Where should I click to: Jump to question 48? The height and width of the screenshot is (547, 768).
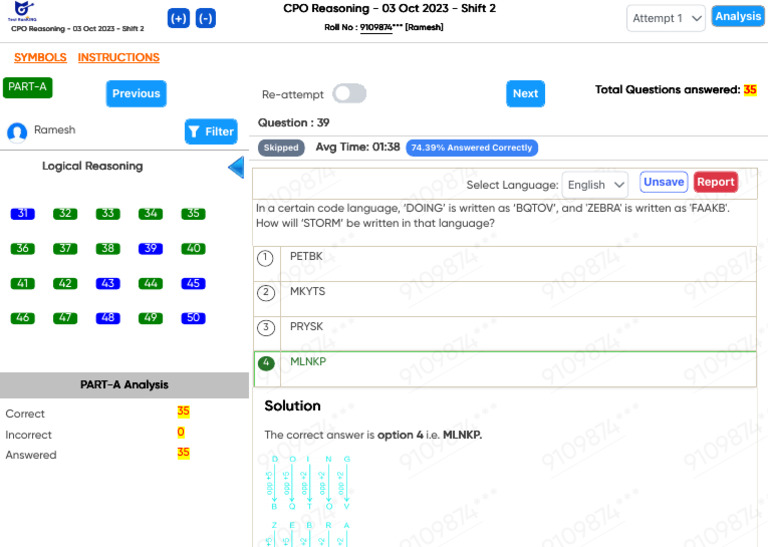(108, 318)
